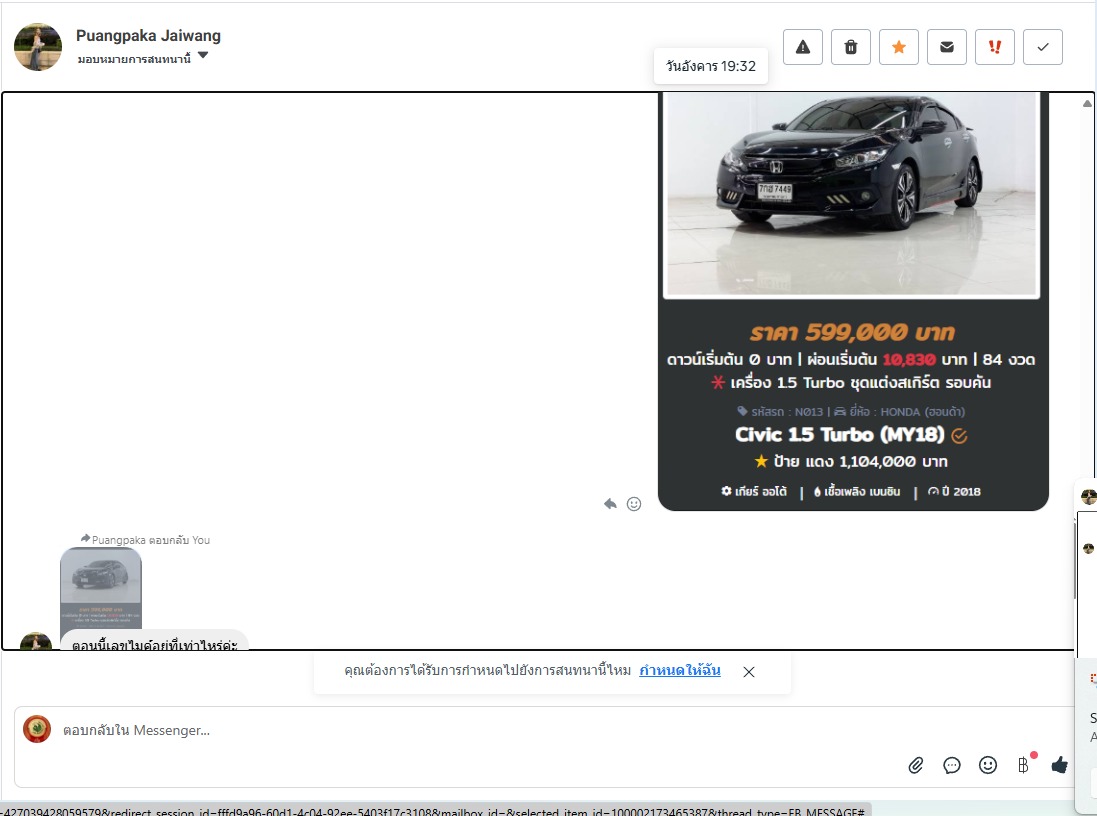Delete conversation with the trash icon
Viewport: 1097px width, 816px height.
851,47
